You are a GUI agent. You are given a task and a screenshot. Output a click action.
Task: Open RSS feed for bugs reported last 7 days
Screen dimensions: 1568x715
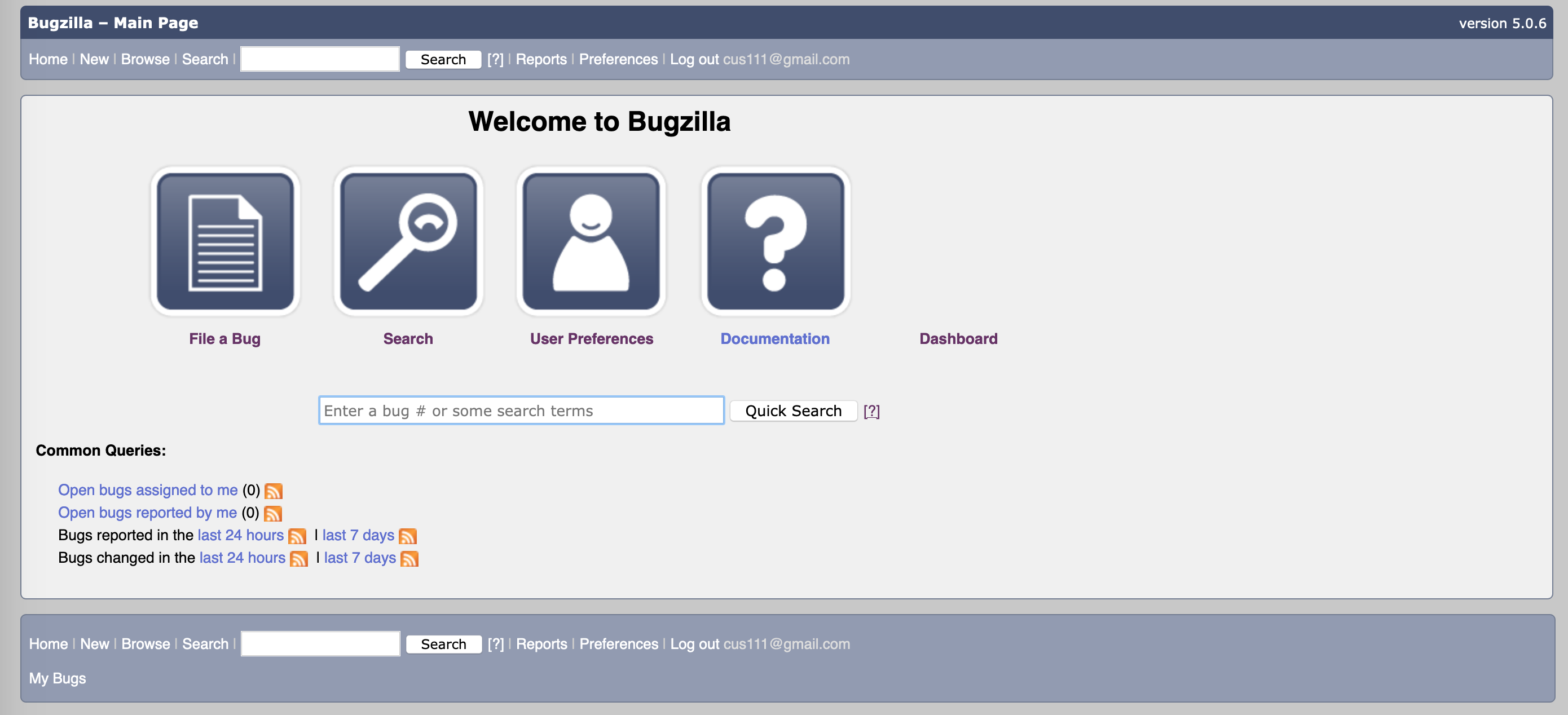407,536
